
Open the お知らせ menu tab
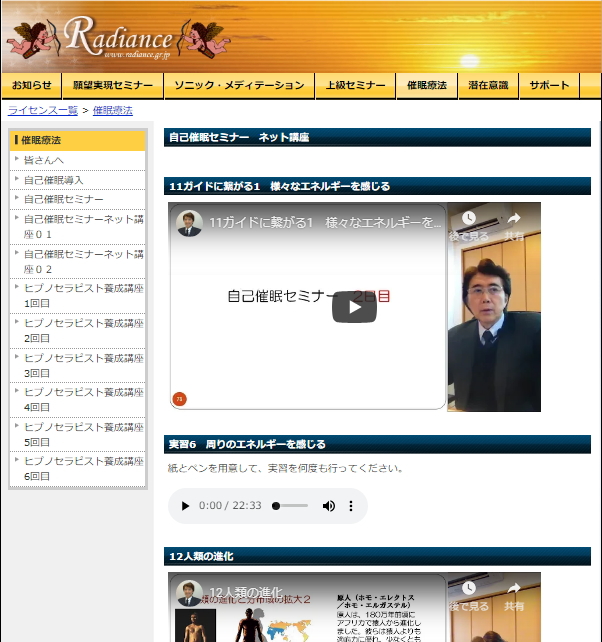32,86
